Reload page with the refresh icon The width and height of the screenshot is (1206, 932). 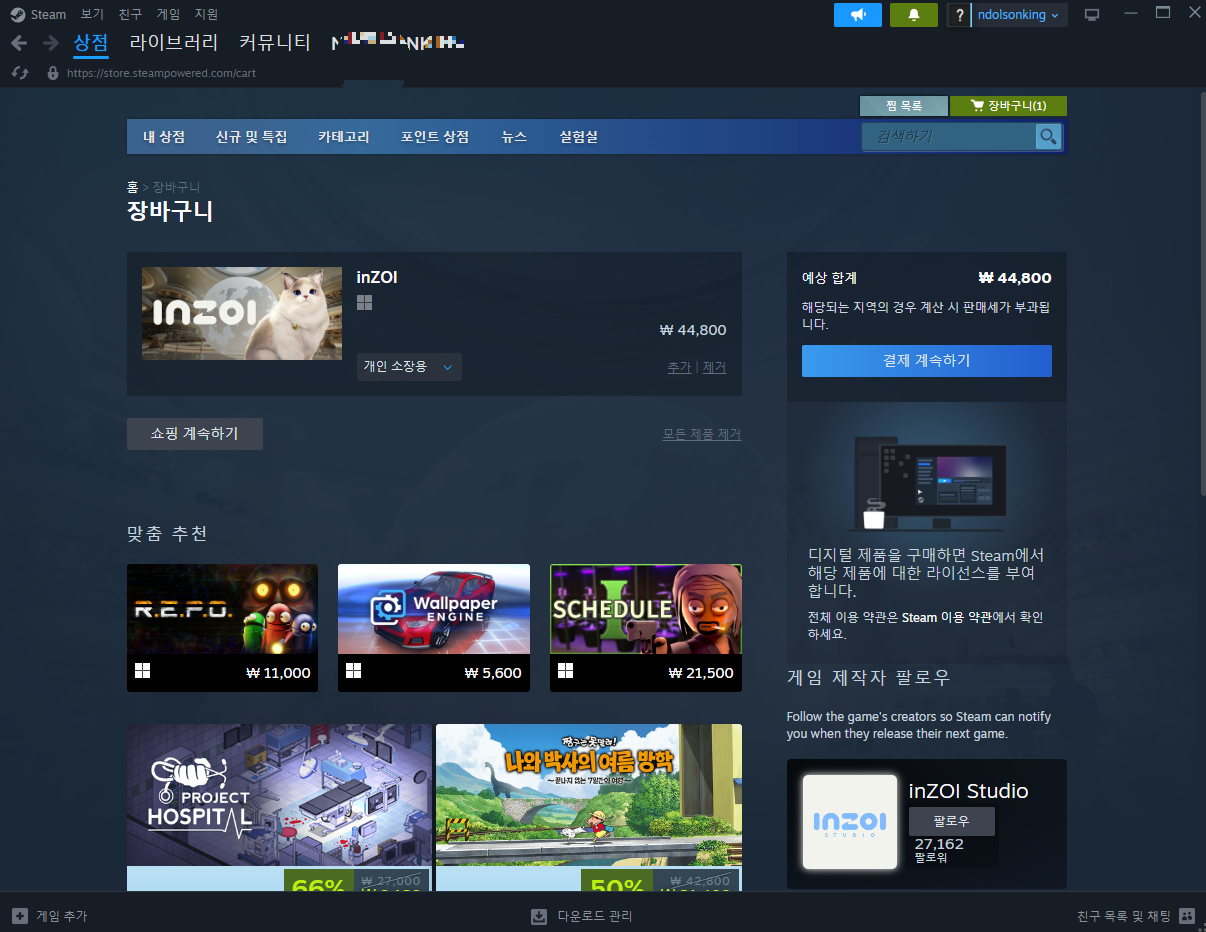(x=19, y=73)
